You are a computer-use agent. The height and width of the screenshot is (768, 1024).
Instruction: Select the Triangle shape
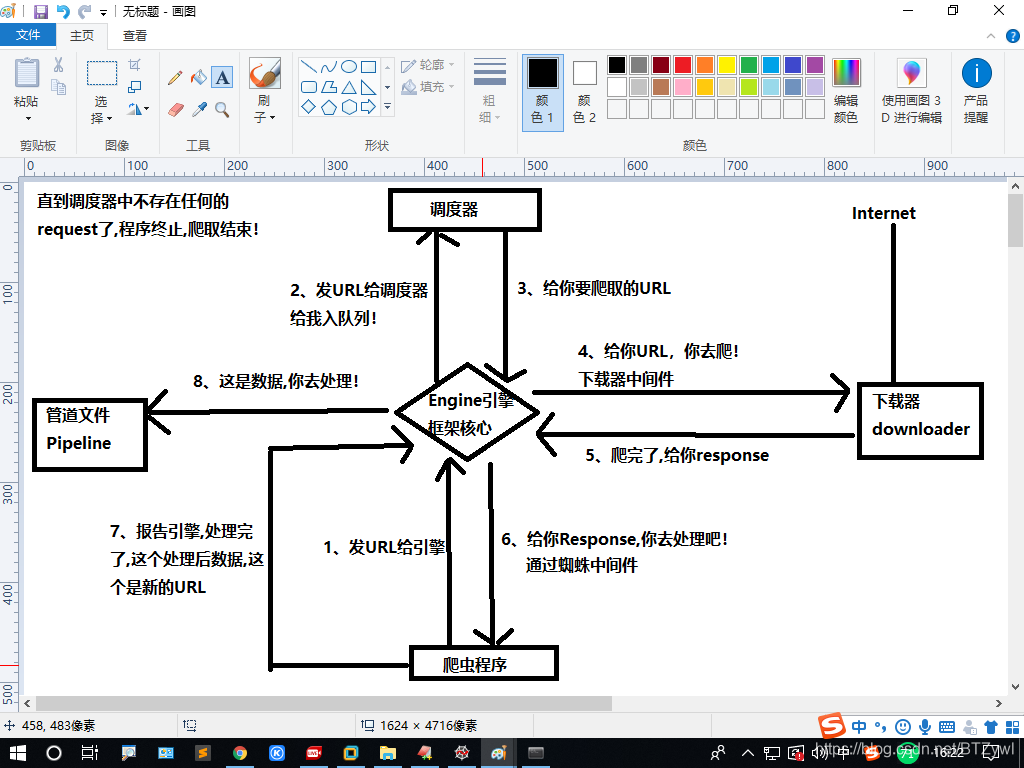pos(349,87)
